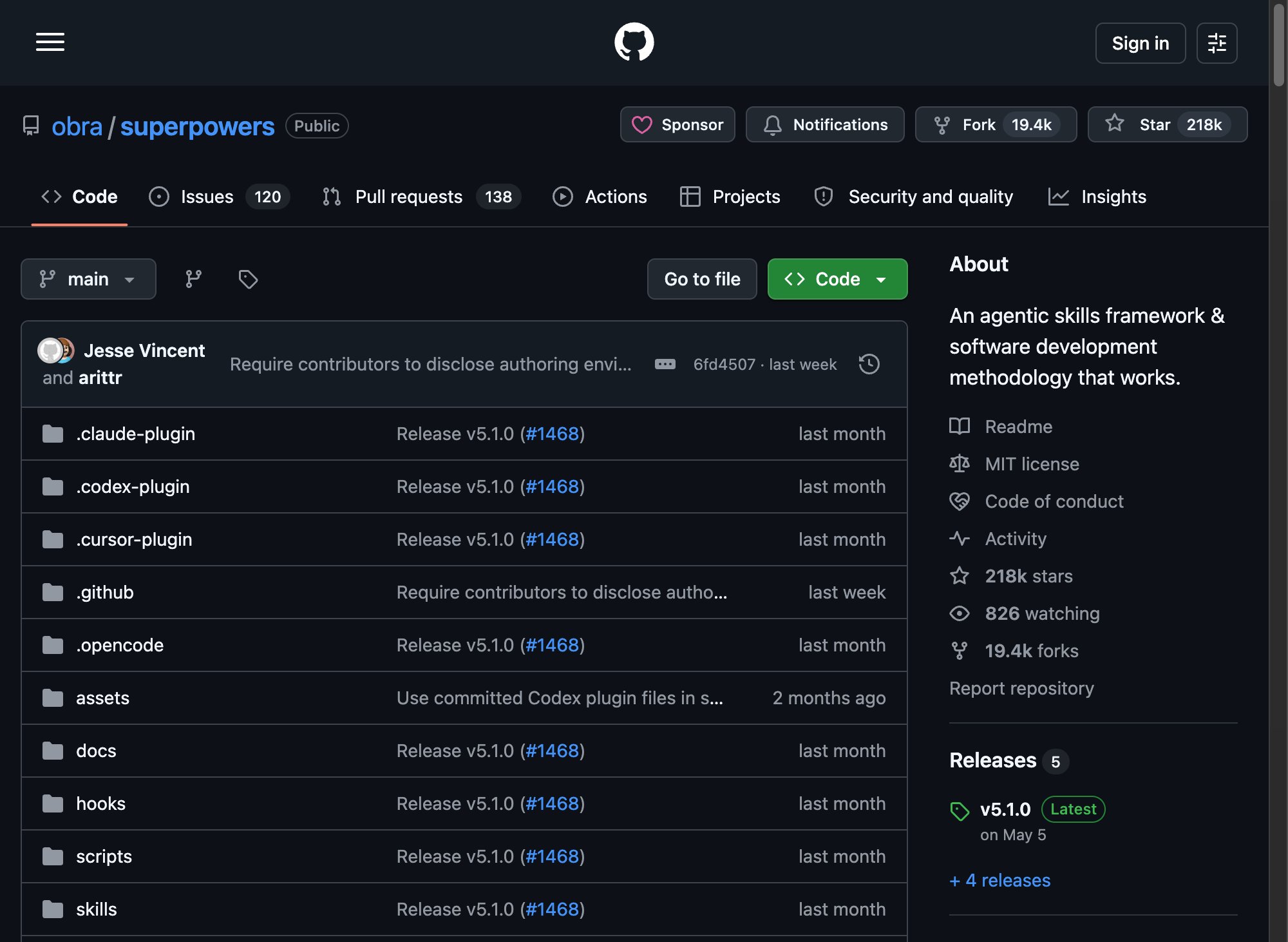Open the .claude-plugin folder icon
The height and width of the screenshot is (942, 1288).
tap(53, 434)
